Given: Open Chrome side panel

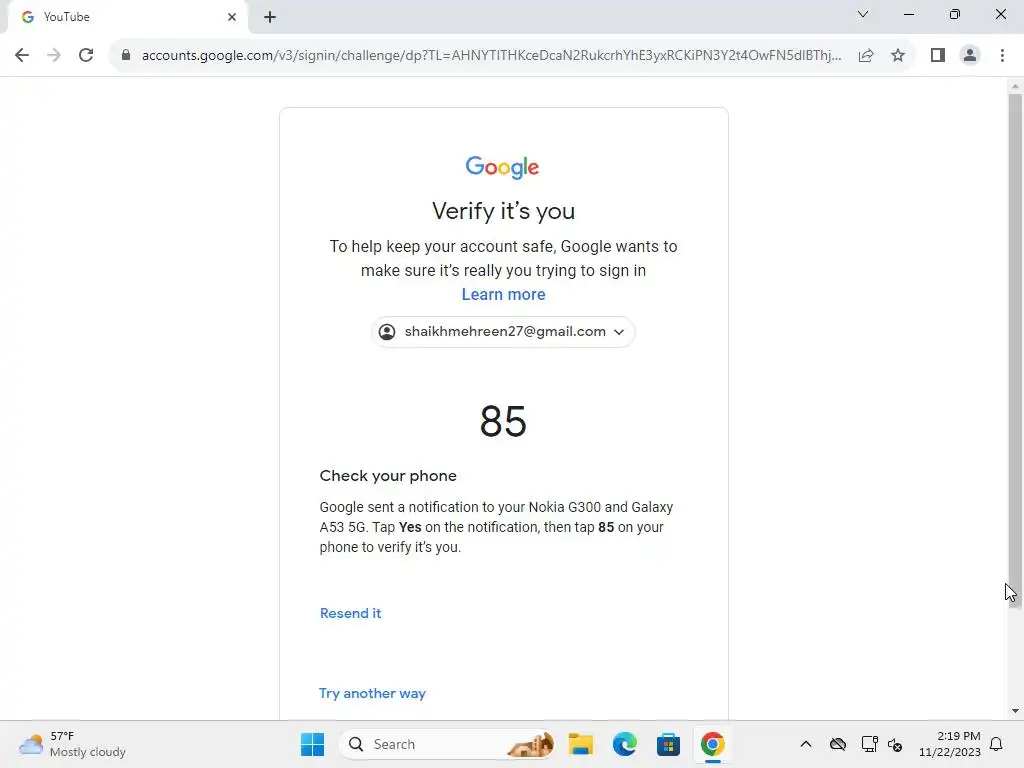Looking at the screenshot, I should (x=938, y=56).
